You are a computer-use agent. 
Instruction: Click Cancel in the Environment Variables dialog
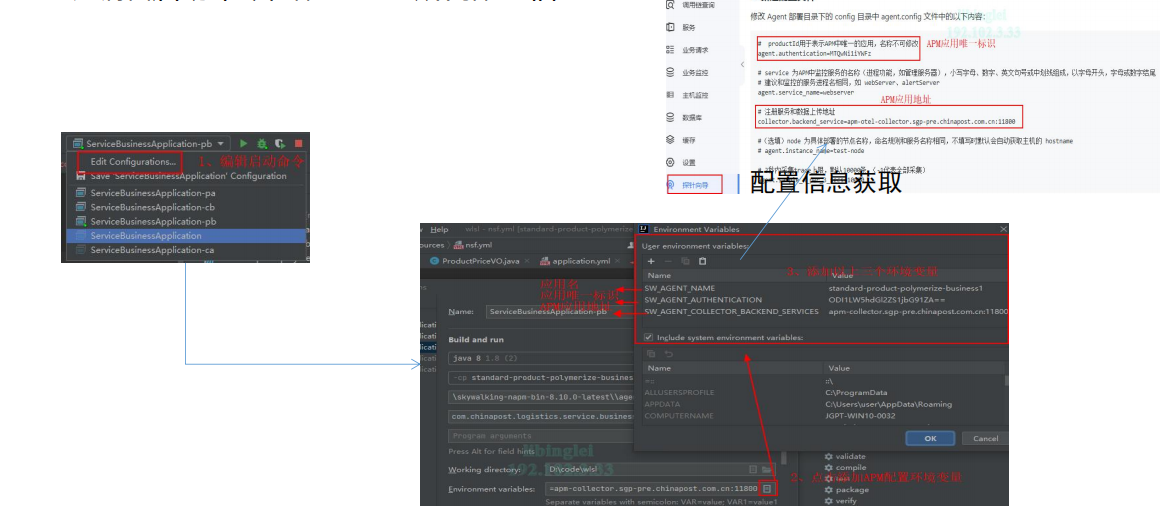[985, 438]
